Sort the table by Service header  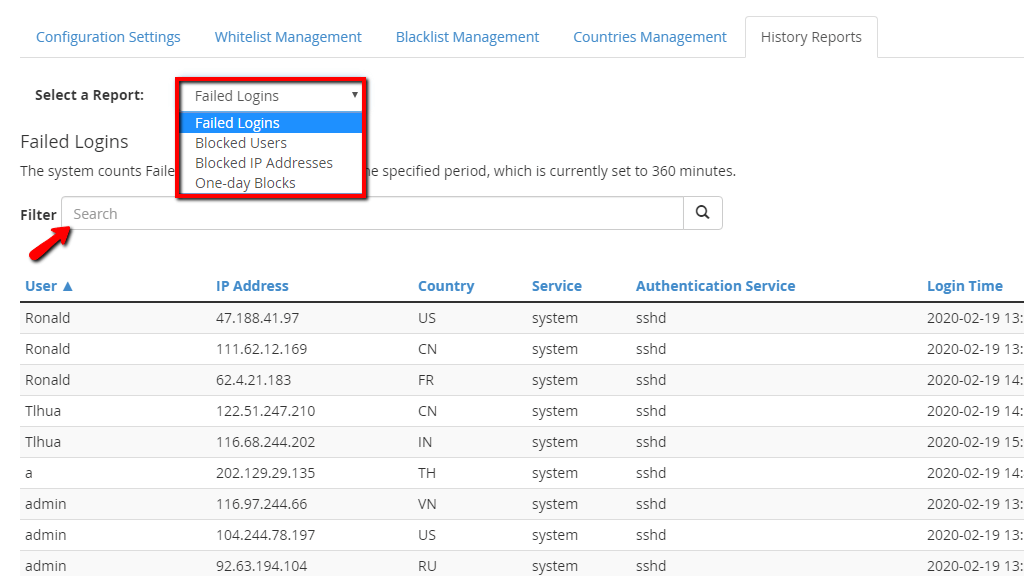point(556,286)
